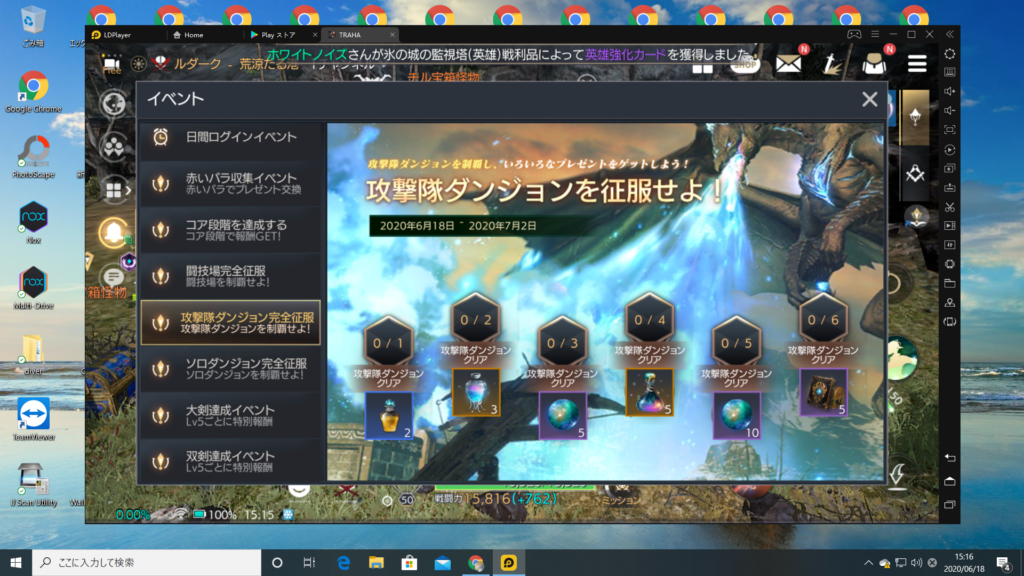Screen dimensions: 1024x576
Task: Click the install APK icon in sidebar
Action: tap(950, 187)
